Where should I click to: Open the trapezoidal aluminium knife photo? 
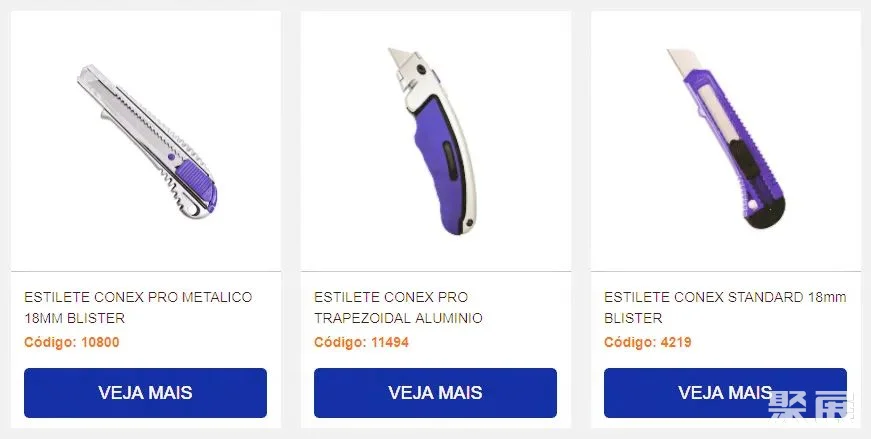433,141
